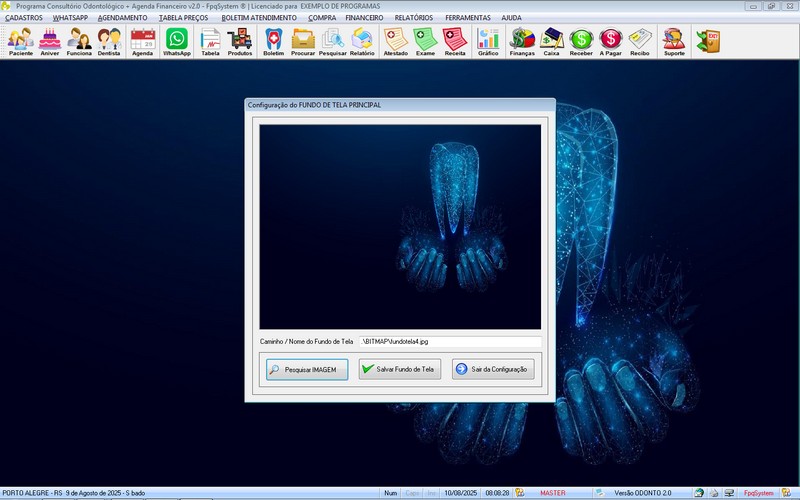Open the Dentista toolbar icon
The image size is (800, 500).
click(110, 41)
